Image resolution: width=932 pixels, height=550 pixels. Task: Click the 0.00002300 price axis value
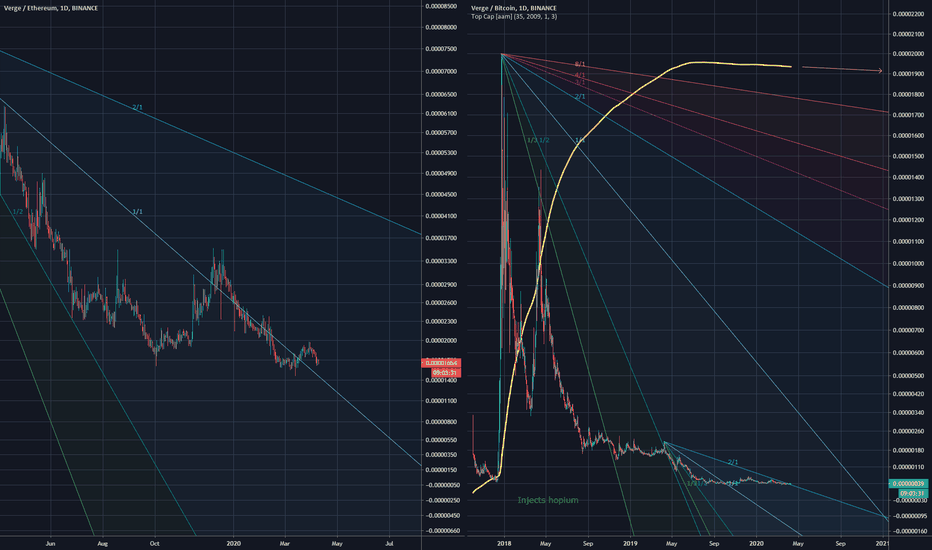[441, 322]
